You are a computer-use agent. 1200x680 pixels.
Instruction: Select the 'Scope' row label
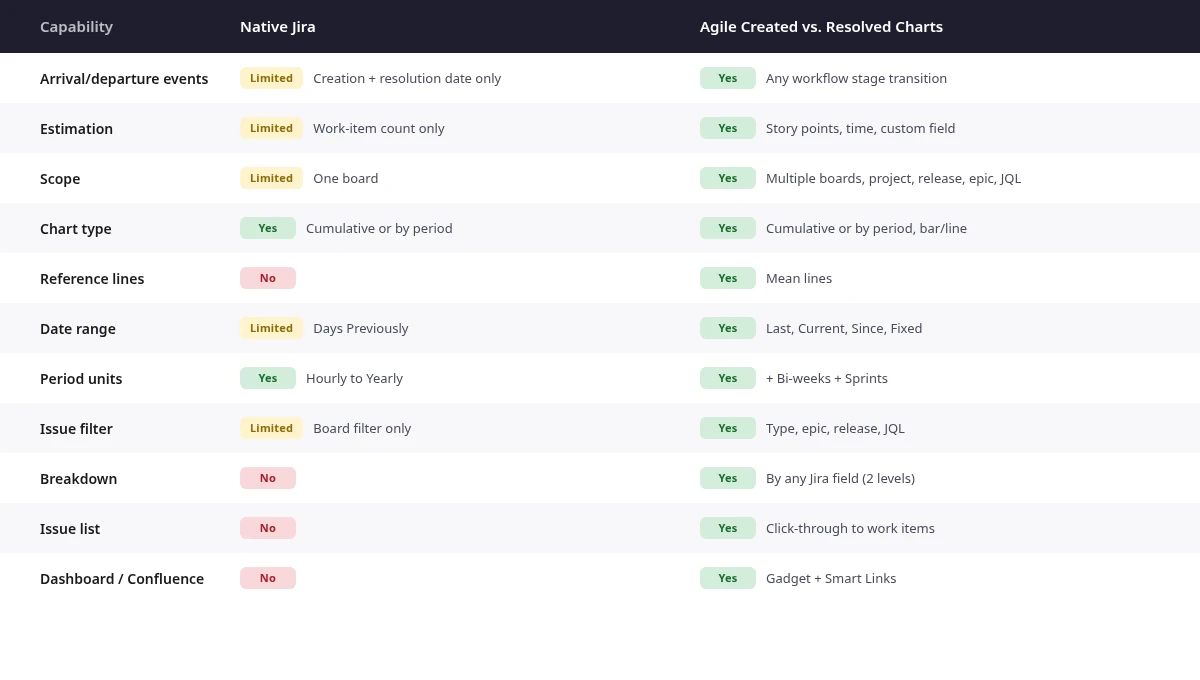60,179
